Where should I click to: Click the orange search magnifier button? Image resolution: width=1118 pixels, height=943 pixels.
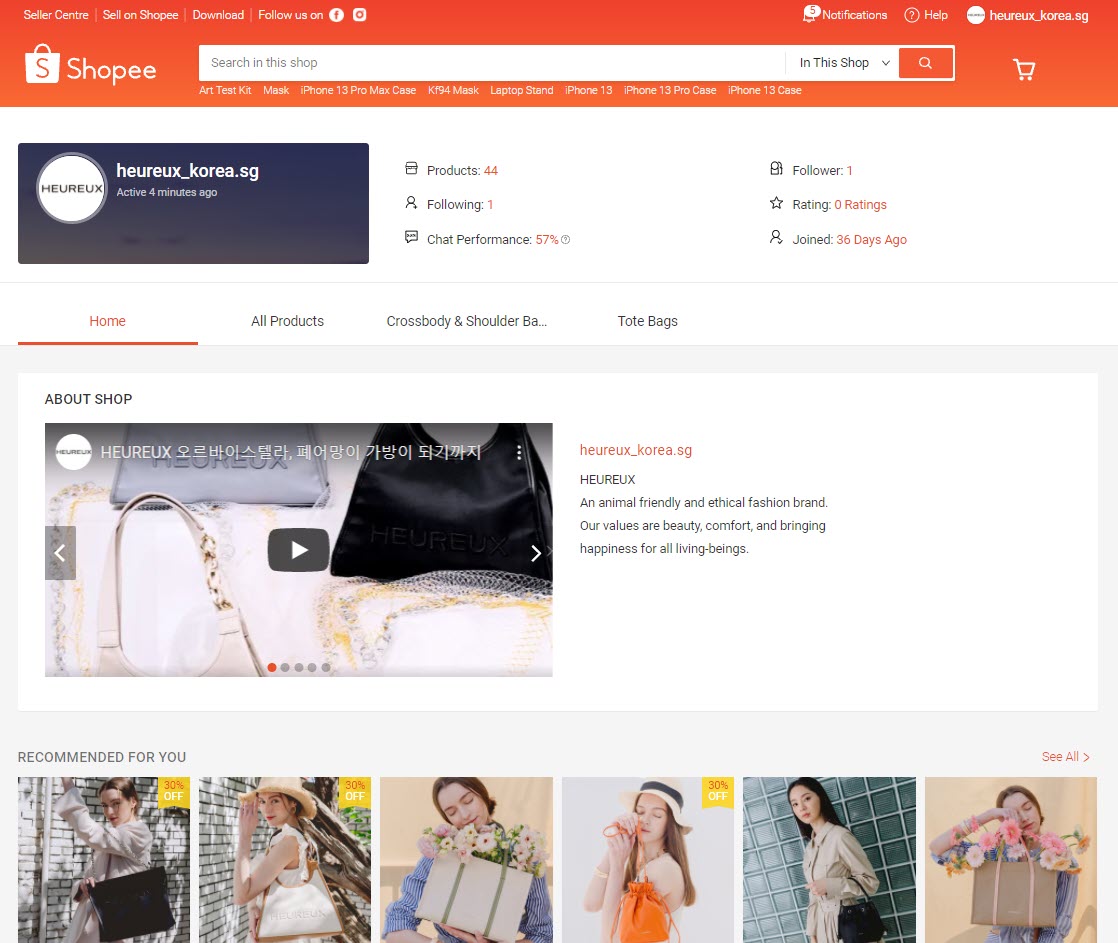[925, 63]
